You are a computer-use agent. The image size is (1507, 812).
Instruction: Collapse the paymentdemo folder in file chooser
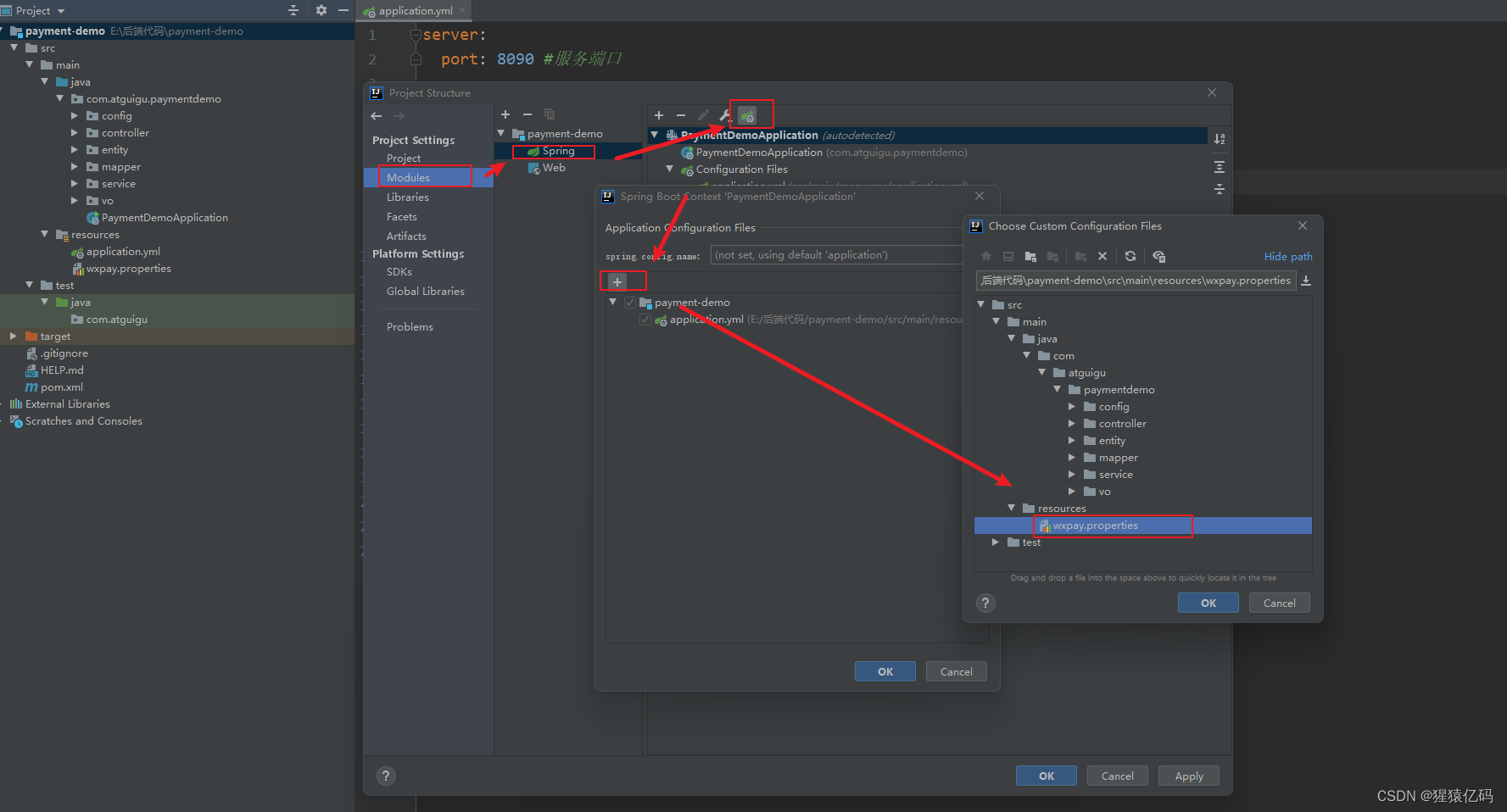tap(1058, 389)
